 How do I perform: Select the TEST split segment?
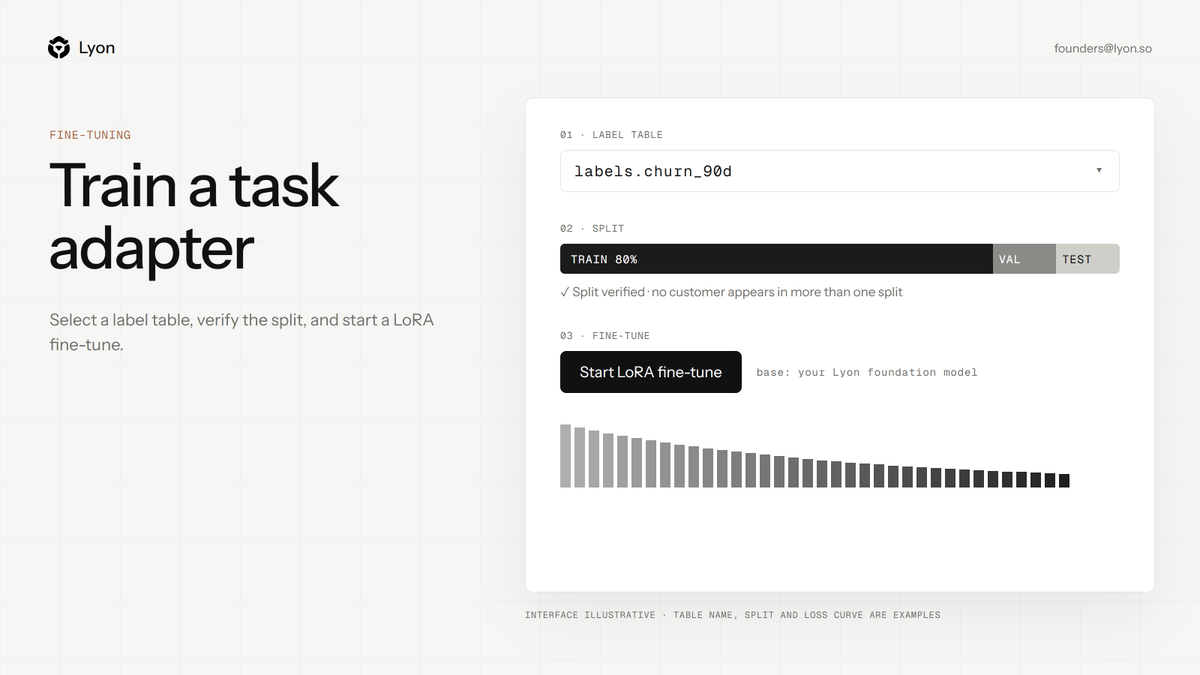pyautogui.click(x=1087, y=259)
